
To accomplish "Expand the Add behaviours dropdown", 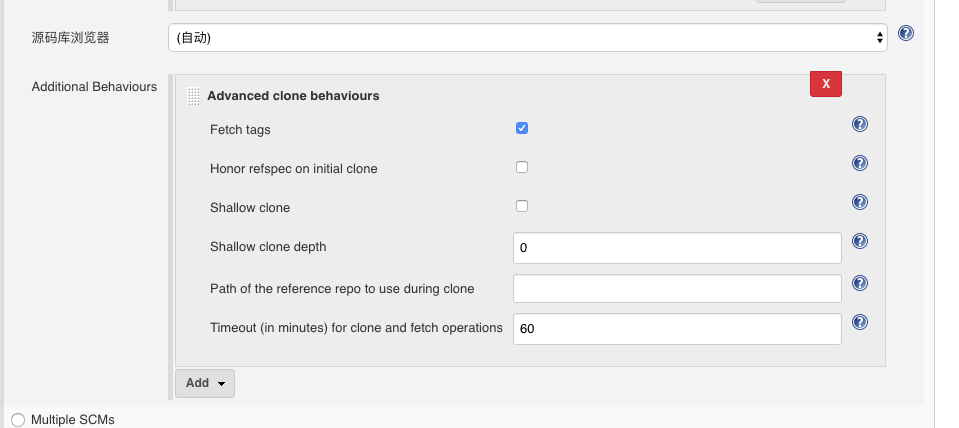I will tap(205, 383).
